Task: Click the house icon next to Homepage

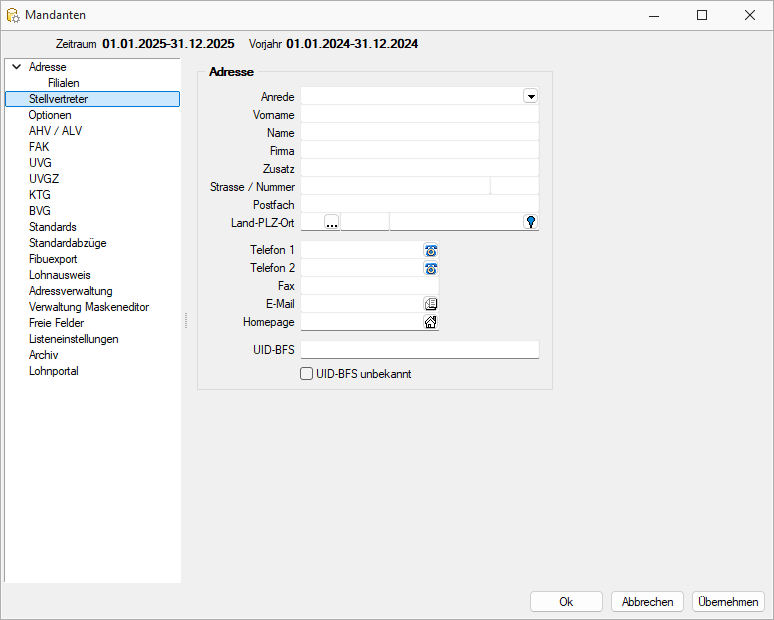Action: pyautogui.click(x=431, y=322)
